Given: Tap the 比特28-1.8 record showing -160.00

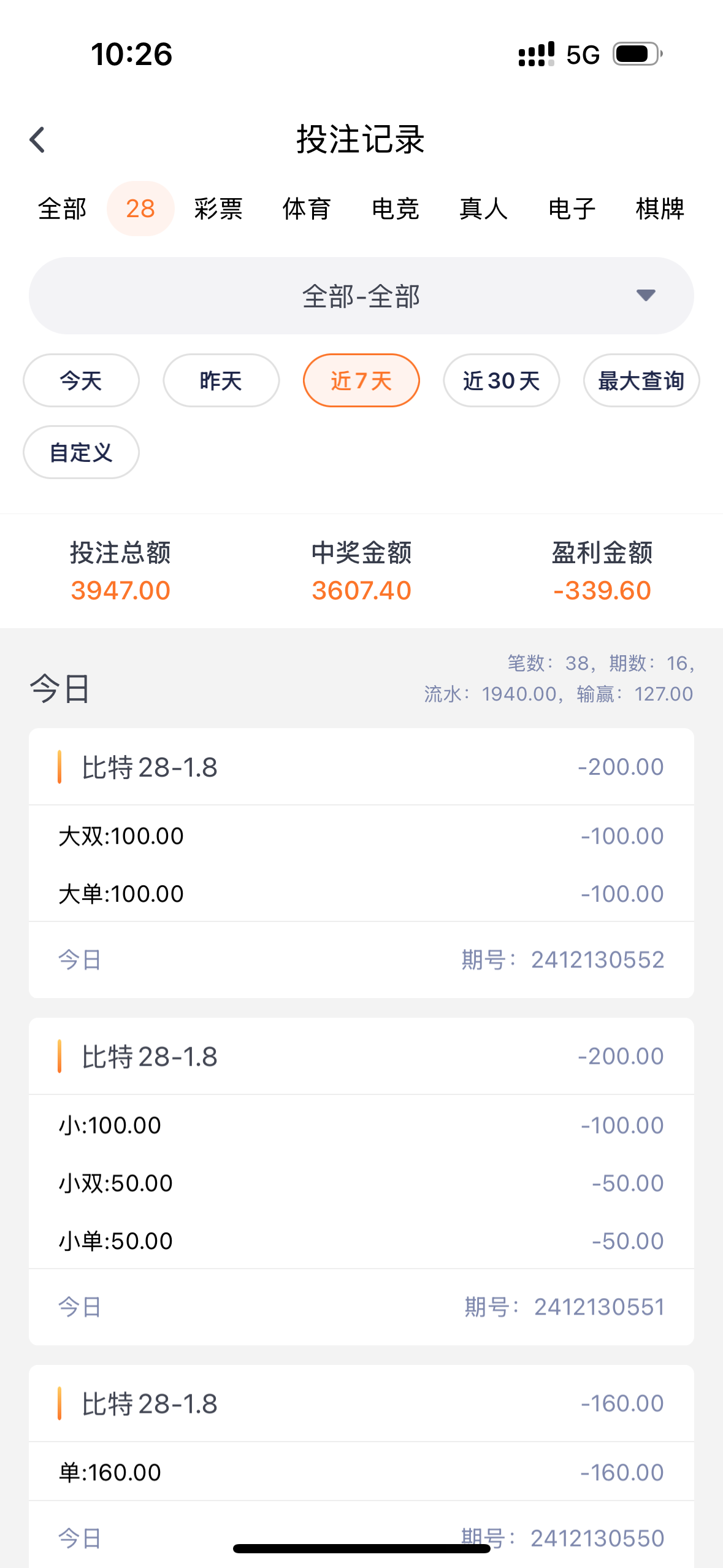Looking at the screenshot, I should (x=361, y=1404).
